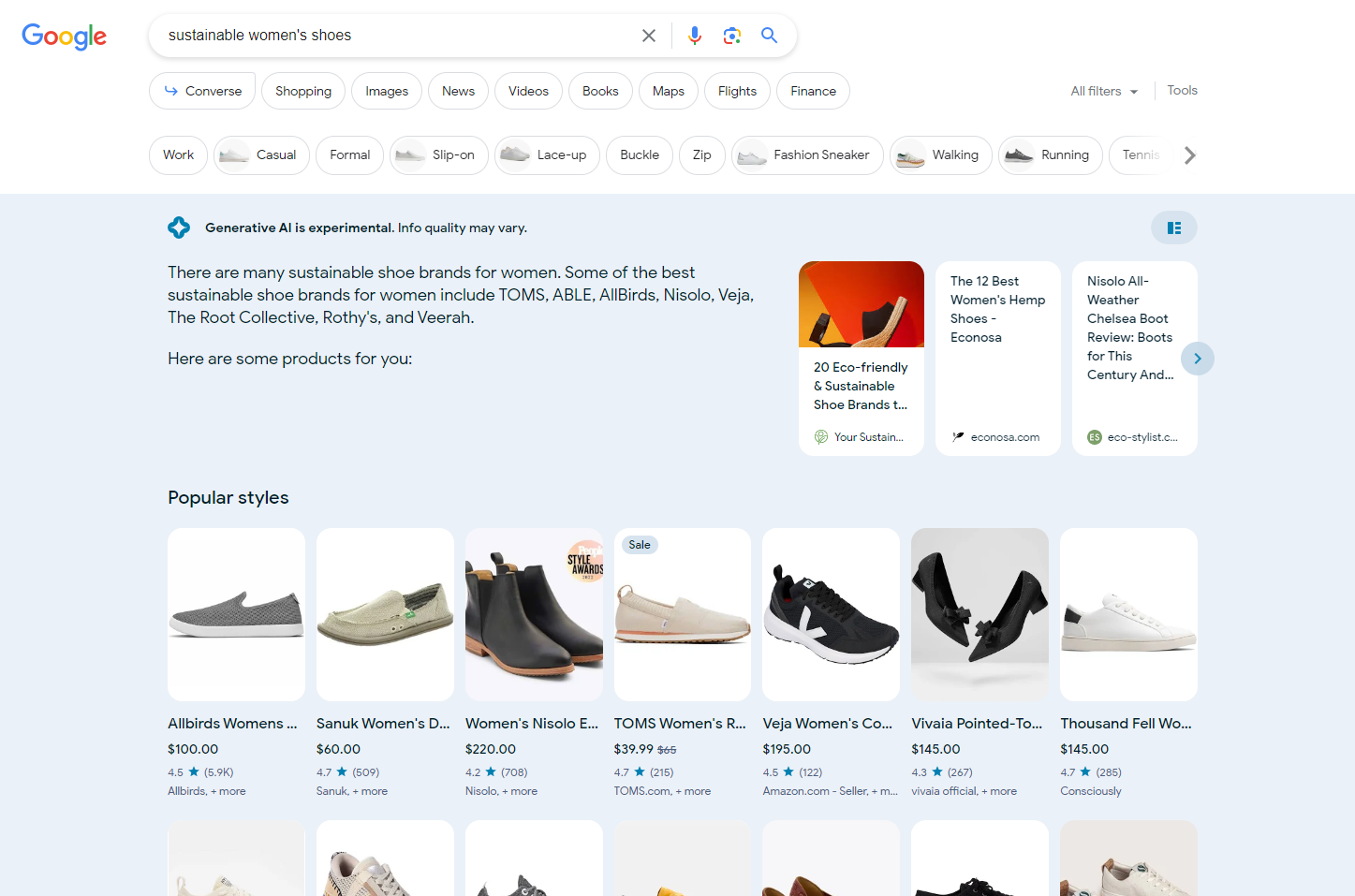The height and width of the screenshot is (896, 1355).
Task: Open 20 Eco-friendly & Sustainable Shoe Brands card
Action: pos(862,359)
